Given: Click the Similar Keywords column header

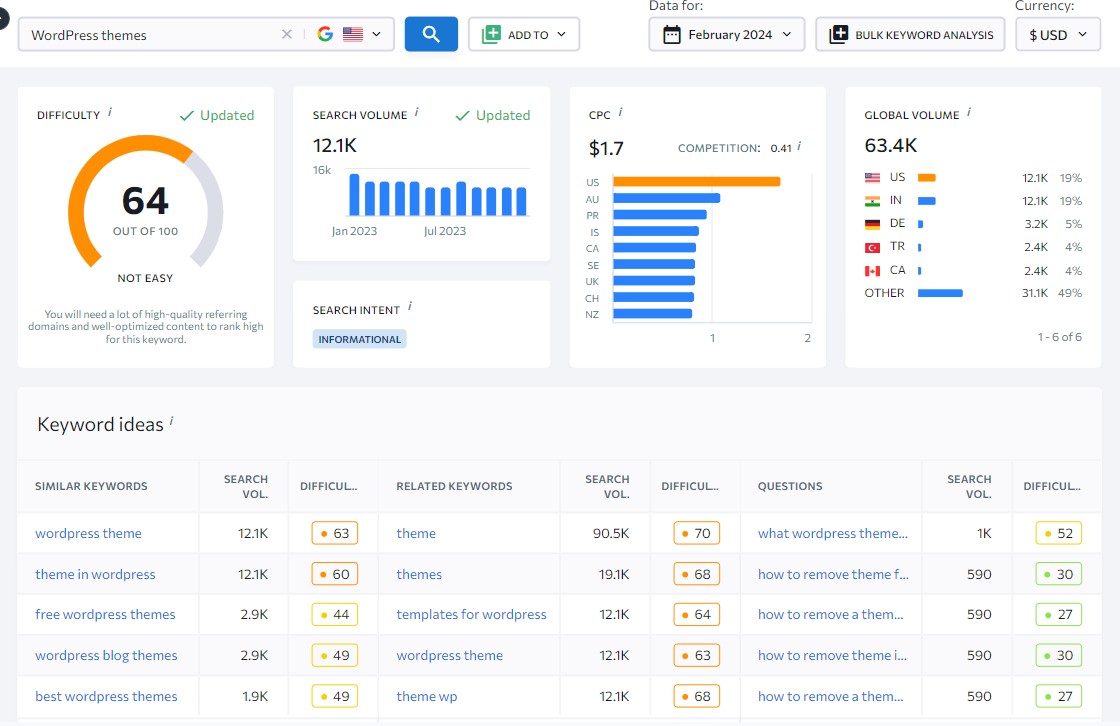Looking at the screenshot, I should pos(91,486).
